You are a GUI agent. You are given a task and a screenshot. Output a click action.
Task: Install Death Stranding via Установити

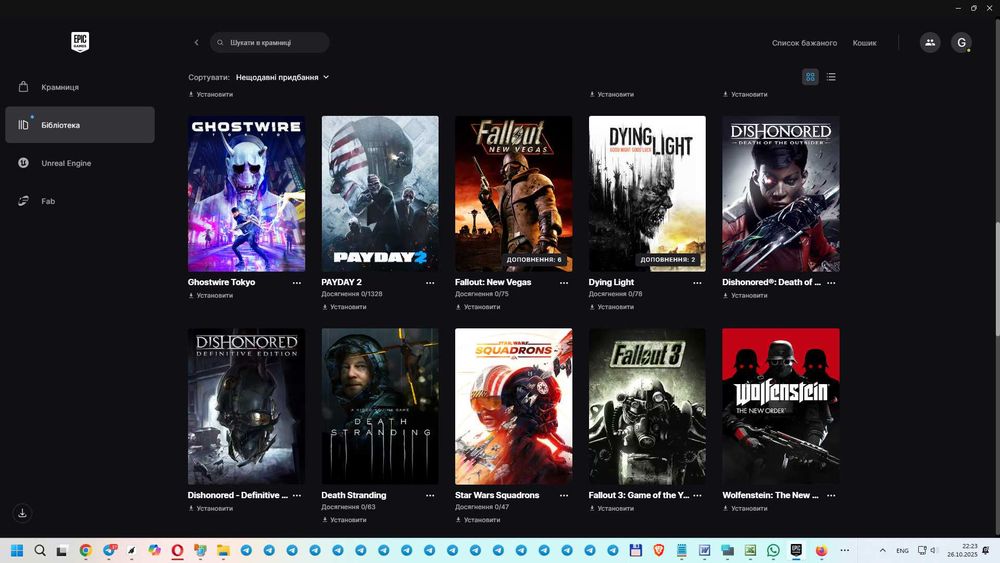pos(344,520)
